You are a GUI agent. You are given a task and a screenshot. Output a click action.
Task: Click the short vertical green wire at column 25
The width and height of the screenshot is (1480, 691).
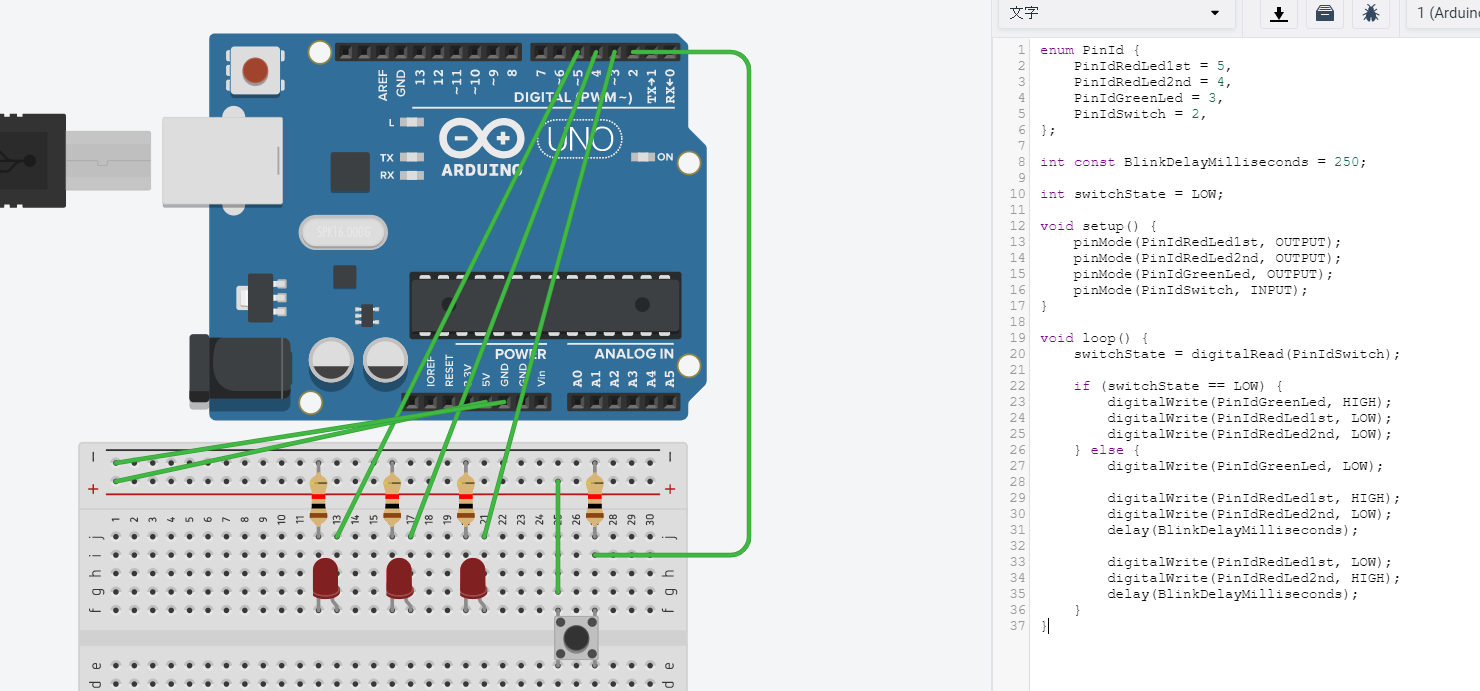(558, 535)
